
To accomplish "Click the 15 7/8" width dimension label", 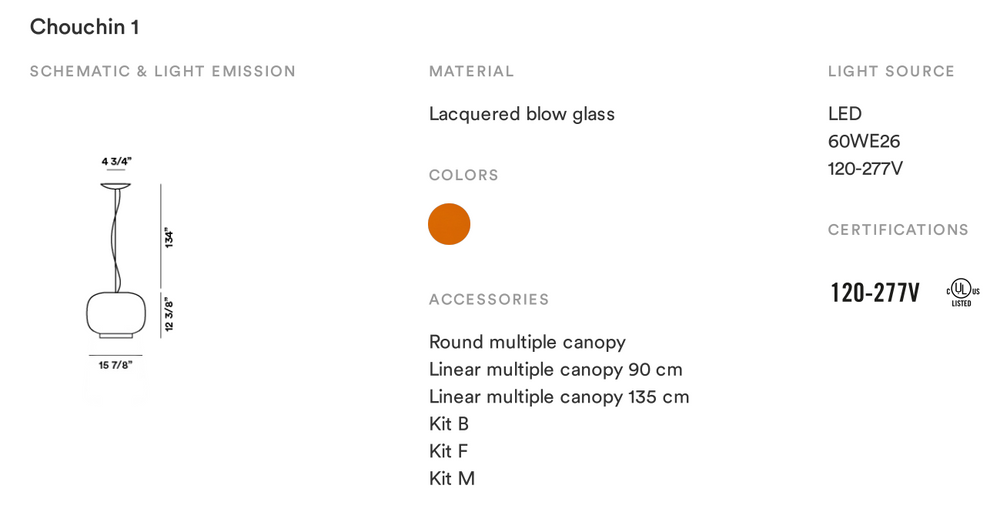I will click(115, 366).
